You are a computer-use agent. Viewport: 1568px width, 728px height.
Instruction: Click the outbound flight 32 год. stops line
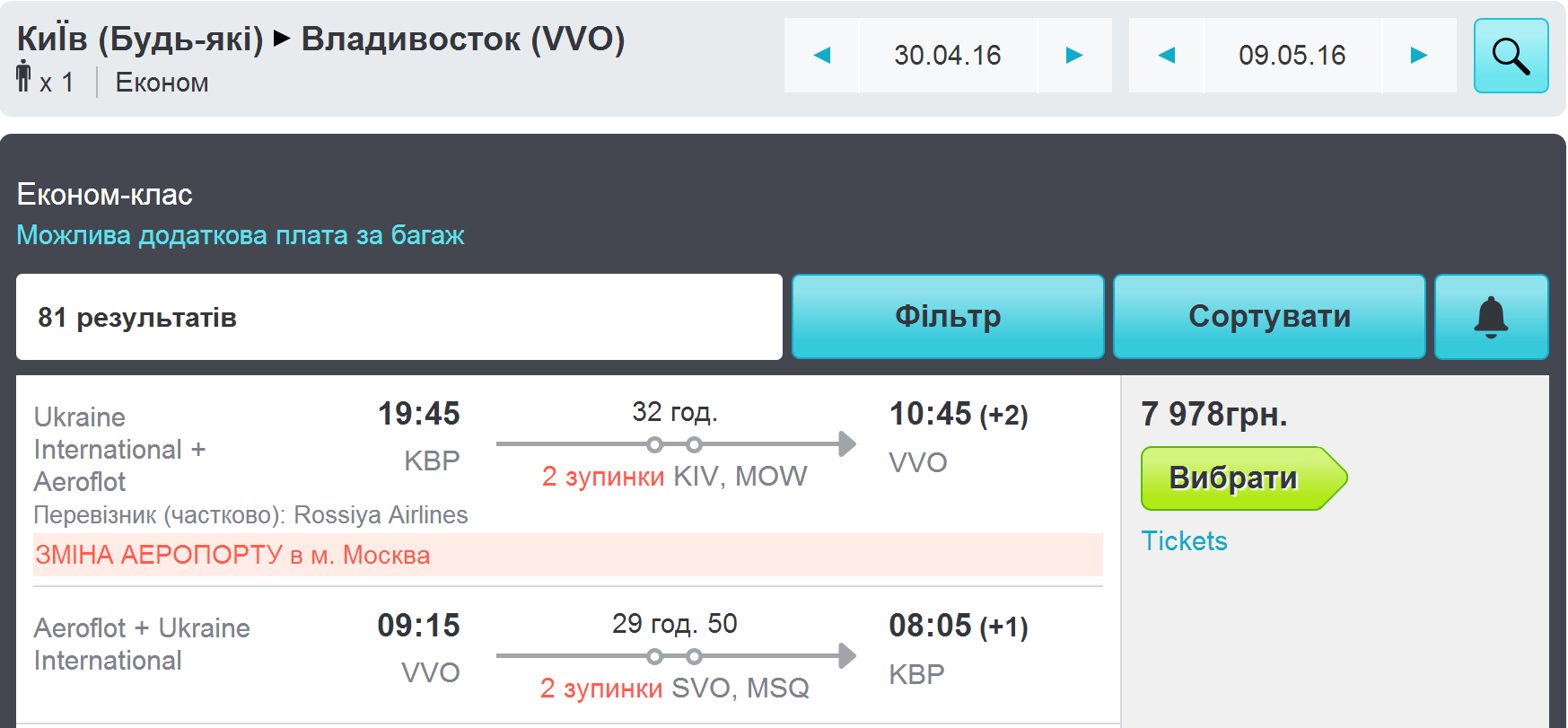675,444
